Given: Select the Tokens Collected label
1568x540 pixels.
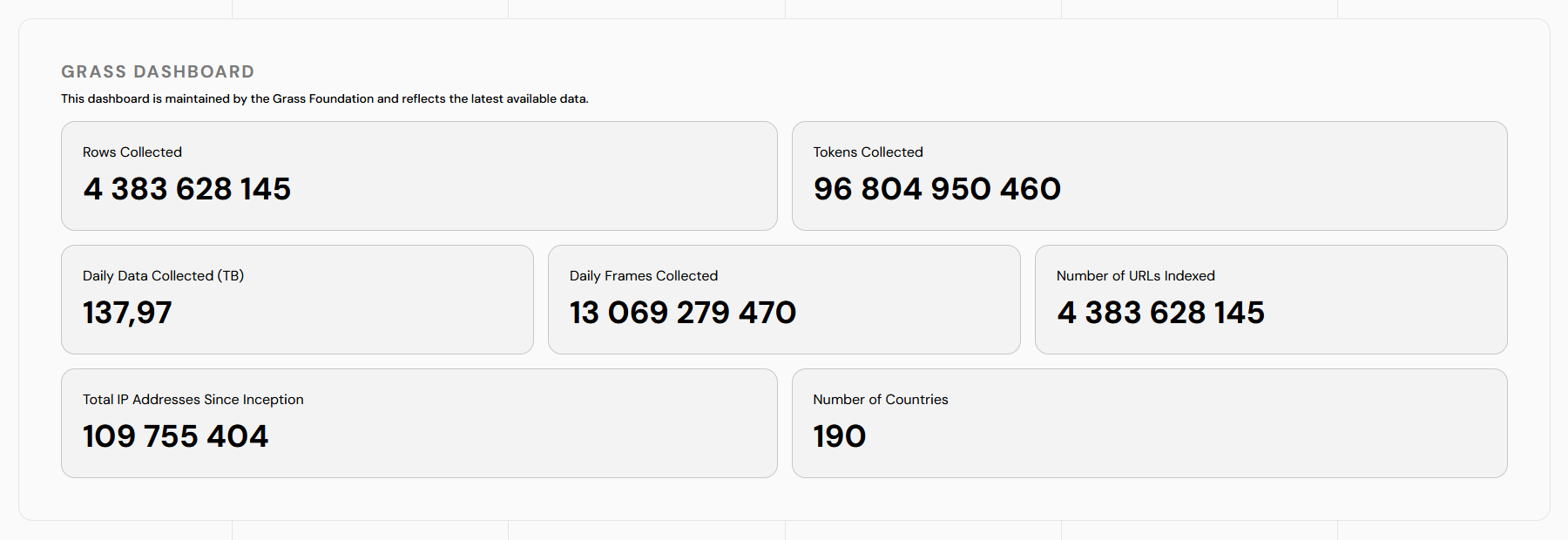Looking at the screenshot, I should click(x=868, y=152).
